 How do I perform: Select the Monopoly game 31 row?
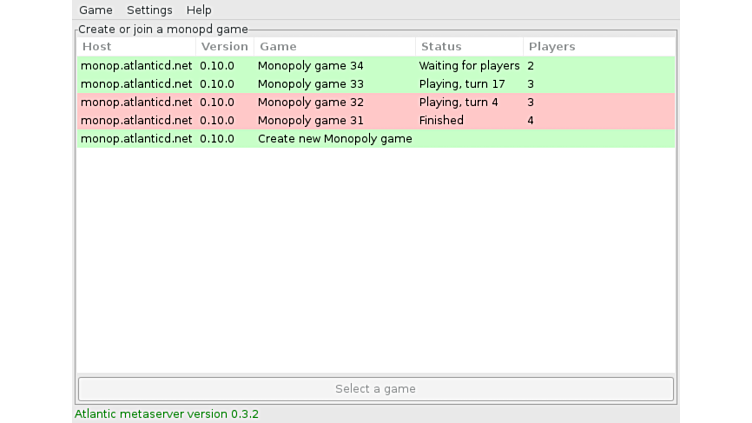pos(376,120)
